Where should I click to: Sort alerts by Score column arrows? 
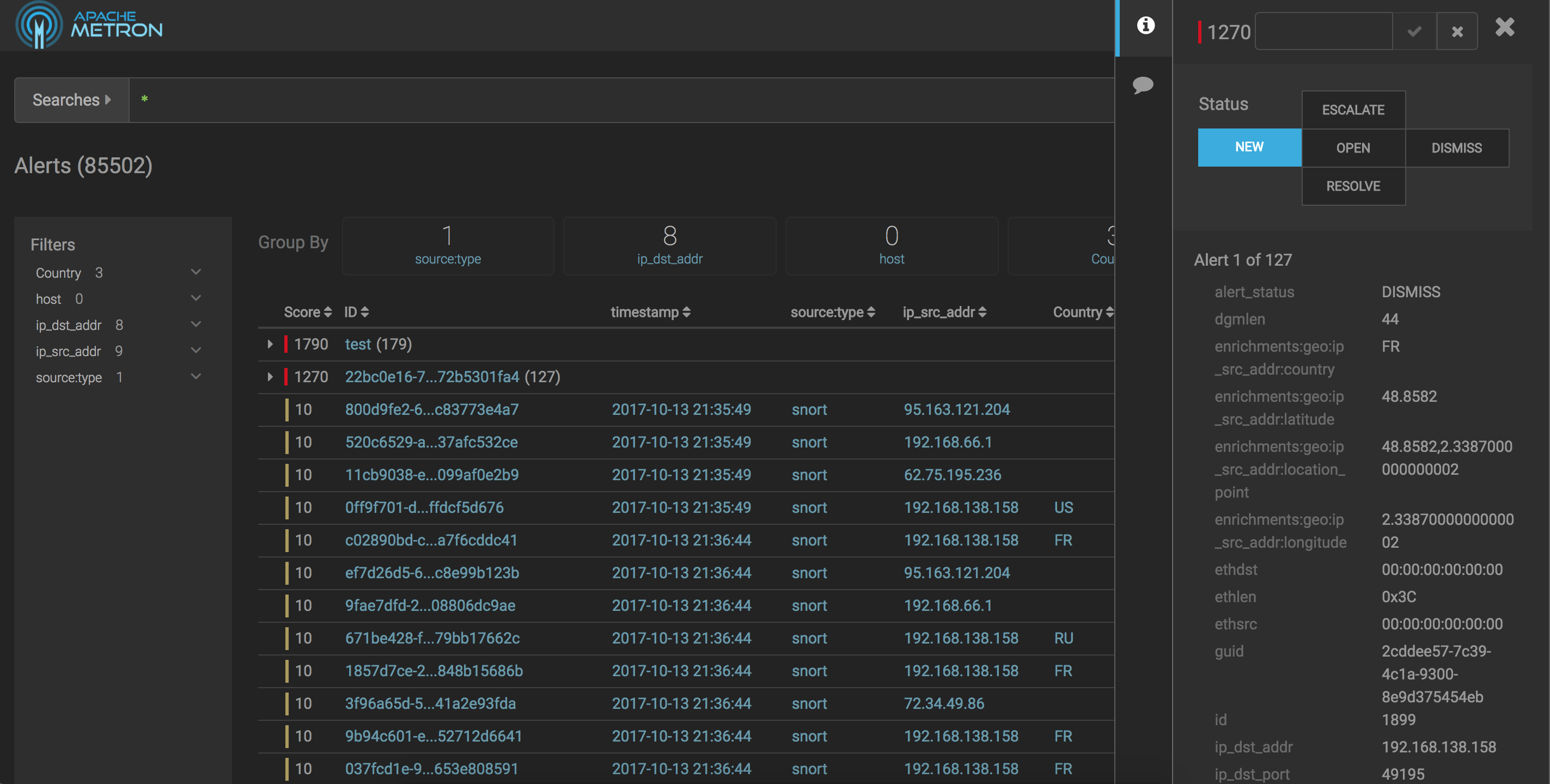tap(327, 313)
